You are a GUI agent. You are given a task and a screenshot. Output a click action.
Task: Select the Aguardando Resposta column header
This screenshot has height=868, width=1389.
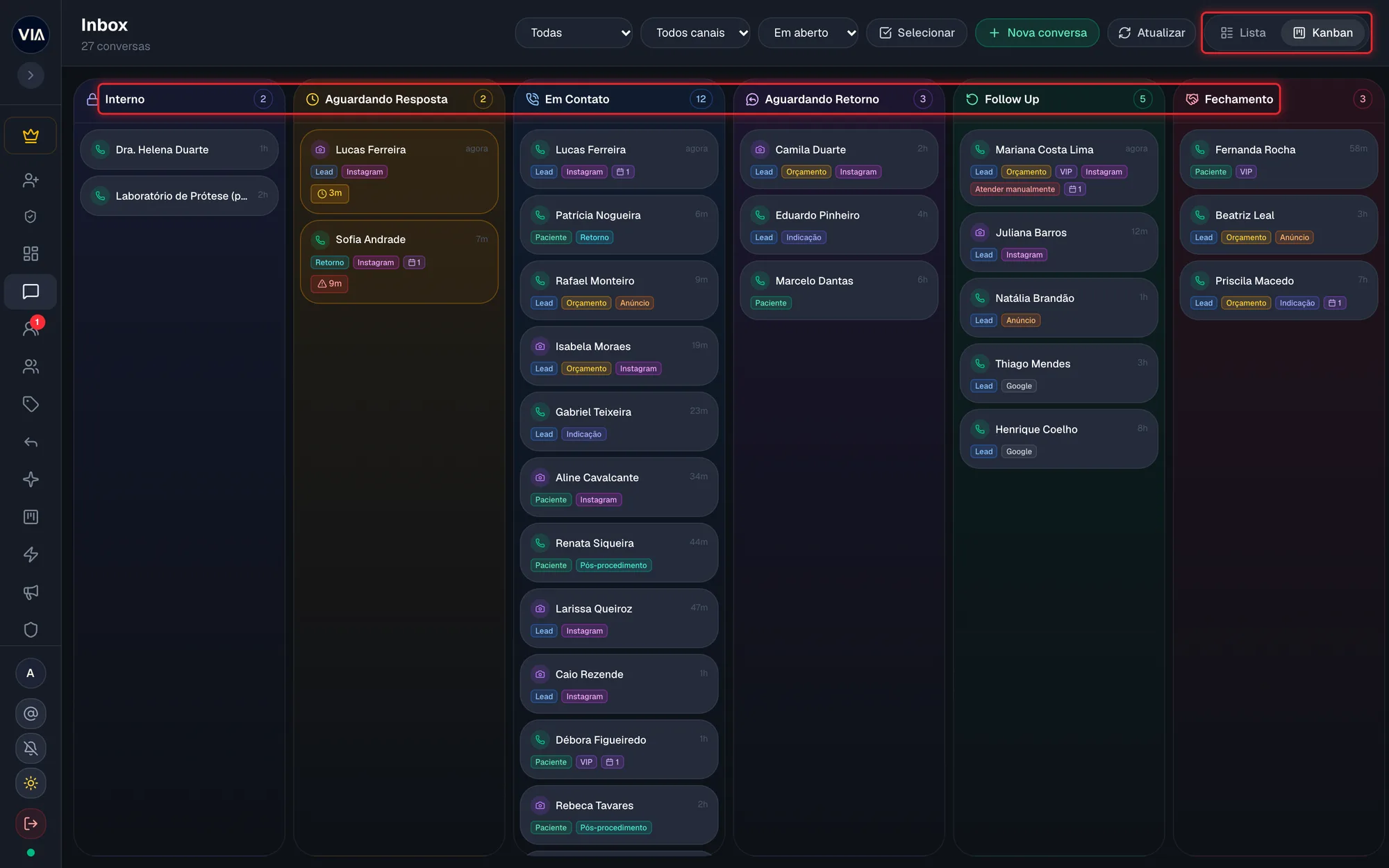pos(399,99)
